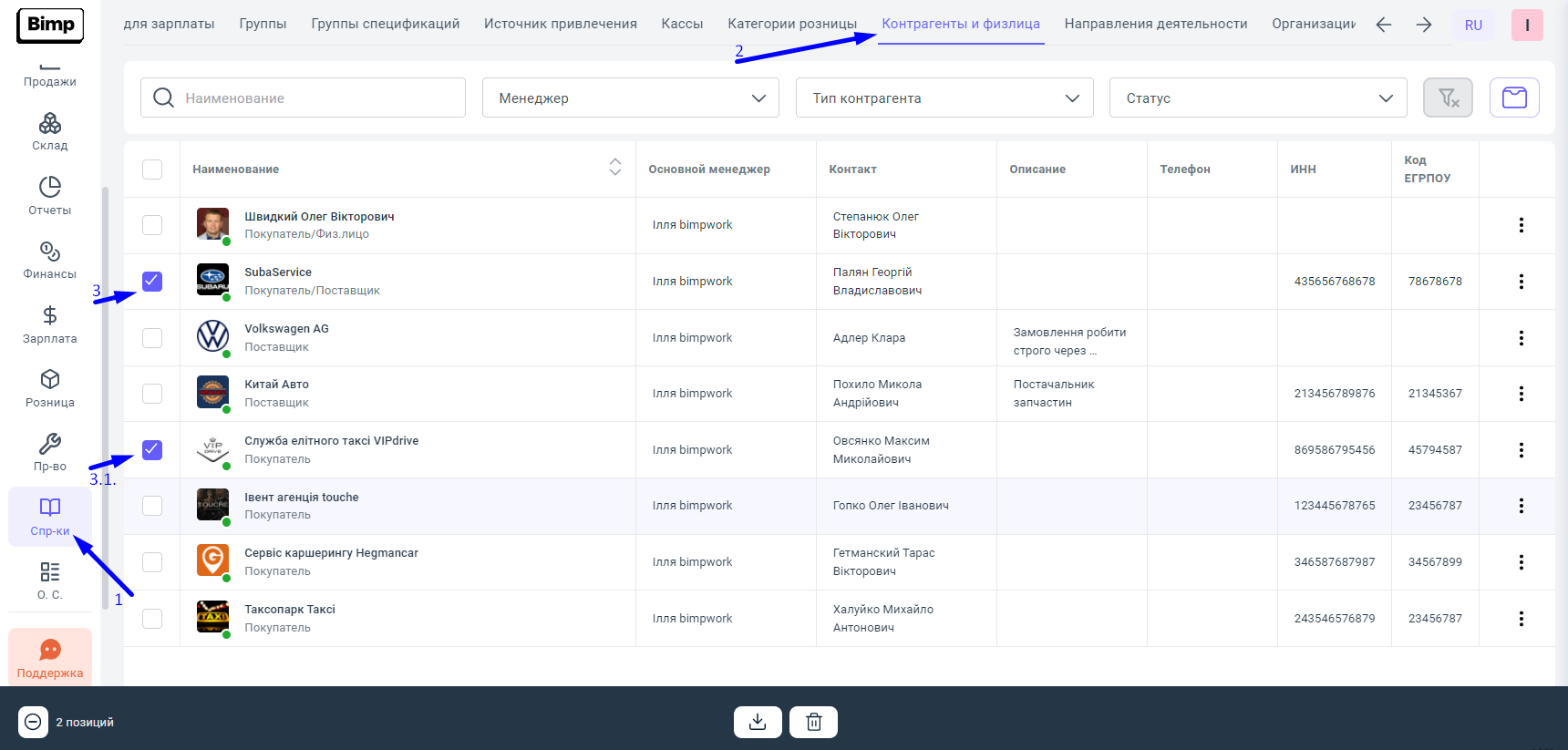Switch to the Направления деятельности tab

click(1155, 24)
